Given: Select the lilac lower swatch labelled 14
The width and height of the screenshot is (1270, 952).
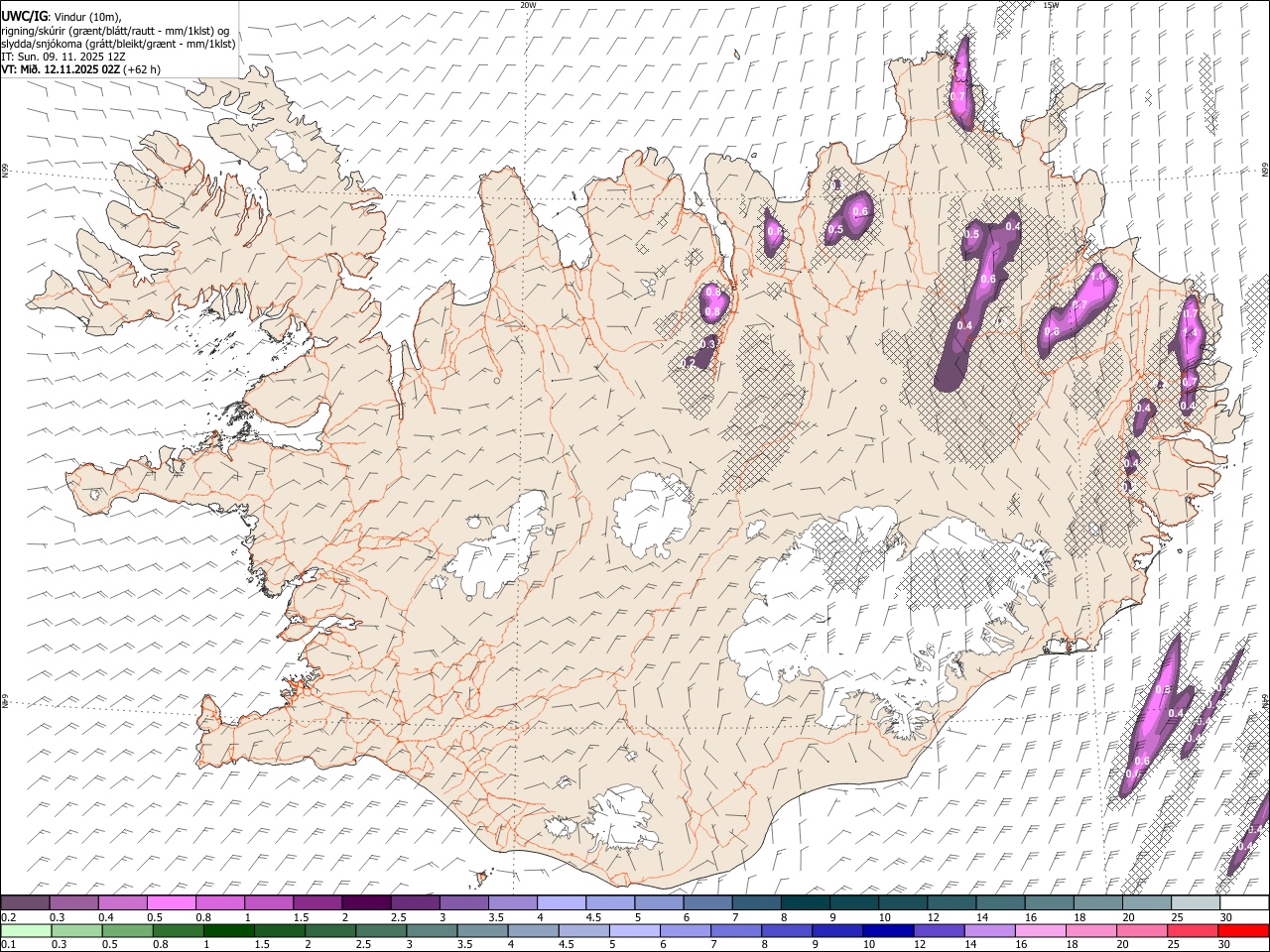Looking at the screenshot, I should [x=989, y=930].
